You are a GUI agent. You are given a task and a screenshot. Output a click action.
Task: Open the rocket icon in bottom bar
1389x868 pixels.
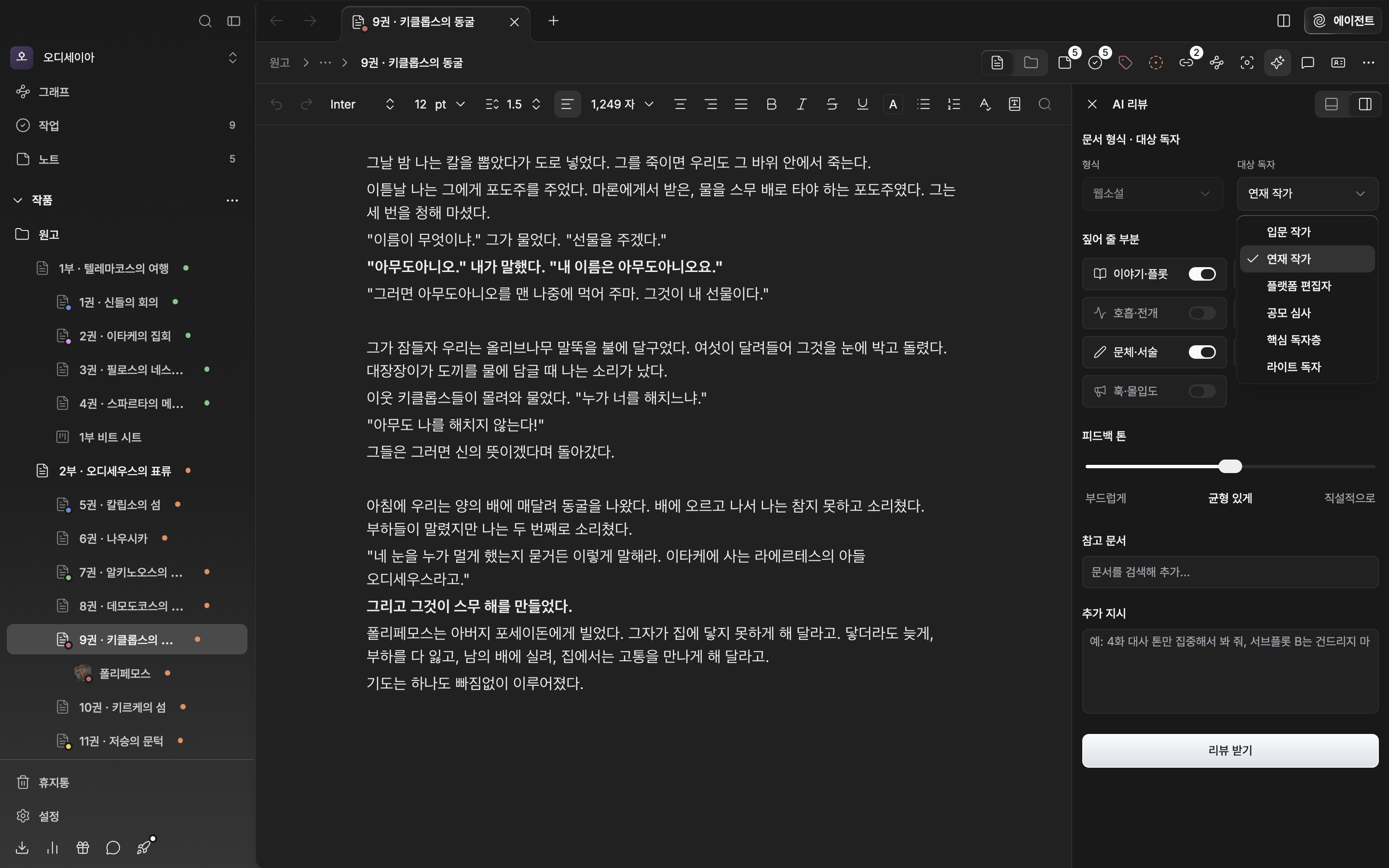(x=144, y=847)
